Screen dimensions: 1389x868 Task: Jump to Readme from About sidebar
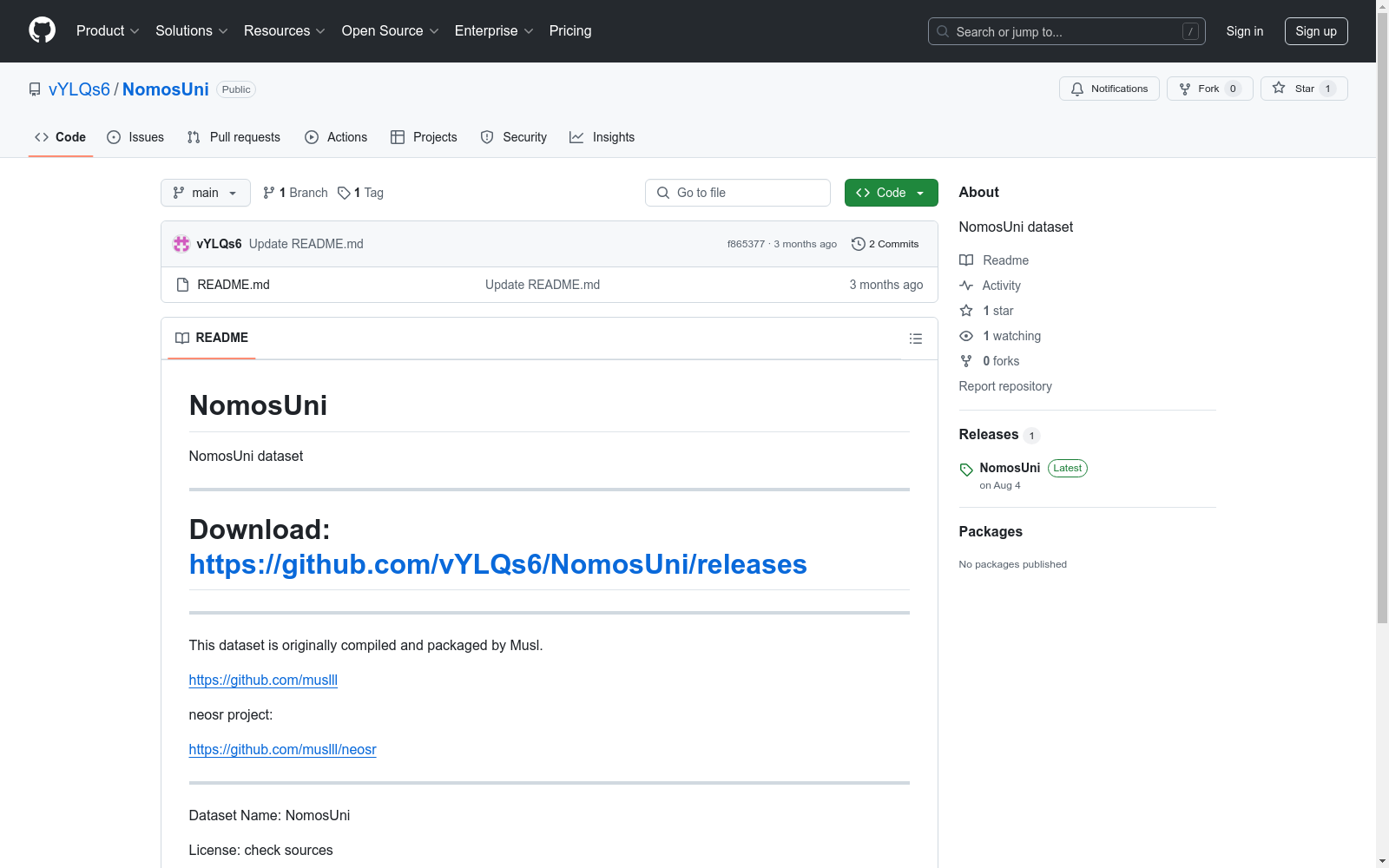click(x=994, y=260)
